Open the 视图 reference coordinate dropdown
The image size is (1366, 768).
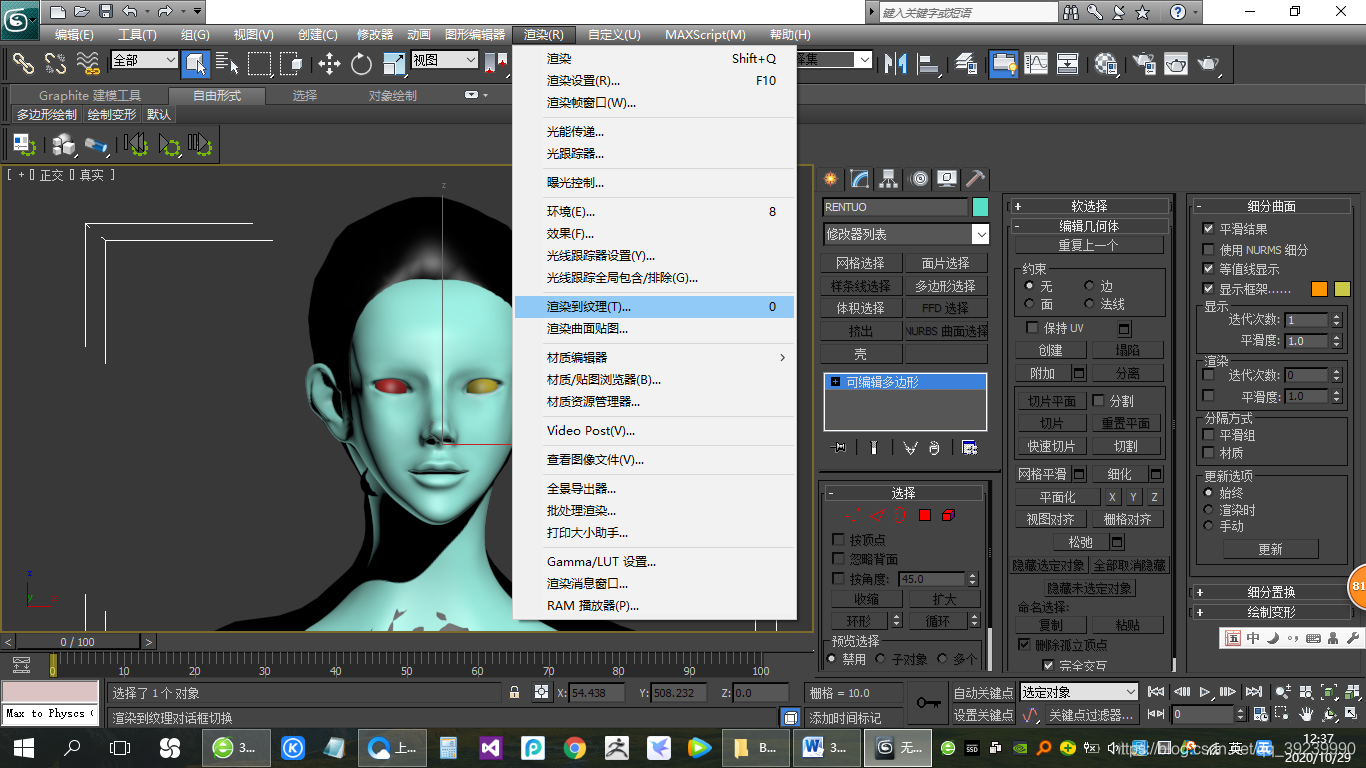point(445,60)
